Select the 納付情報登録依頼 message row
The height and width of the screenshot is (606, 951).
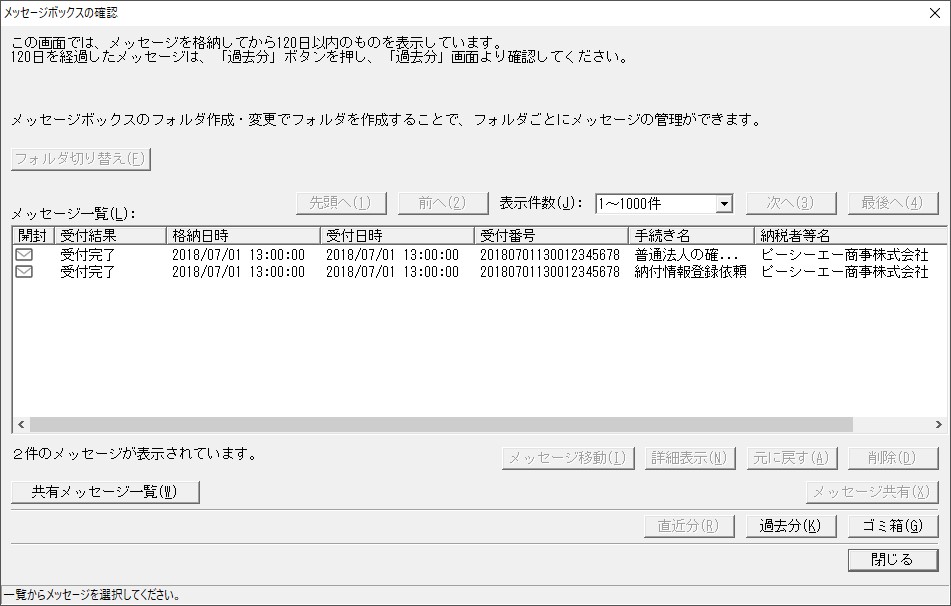click(479, 272)
